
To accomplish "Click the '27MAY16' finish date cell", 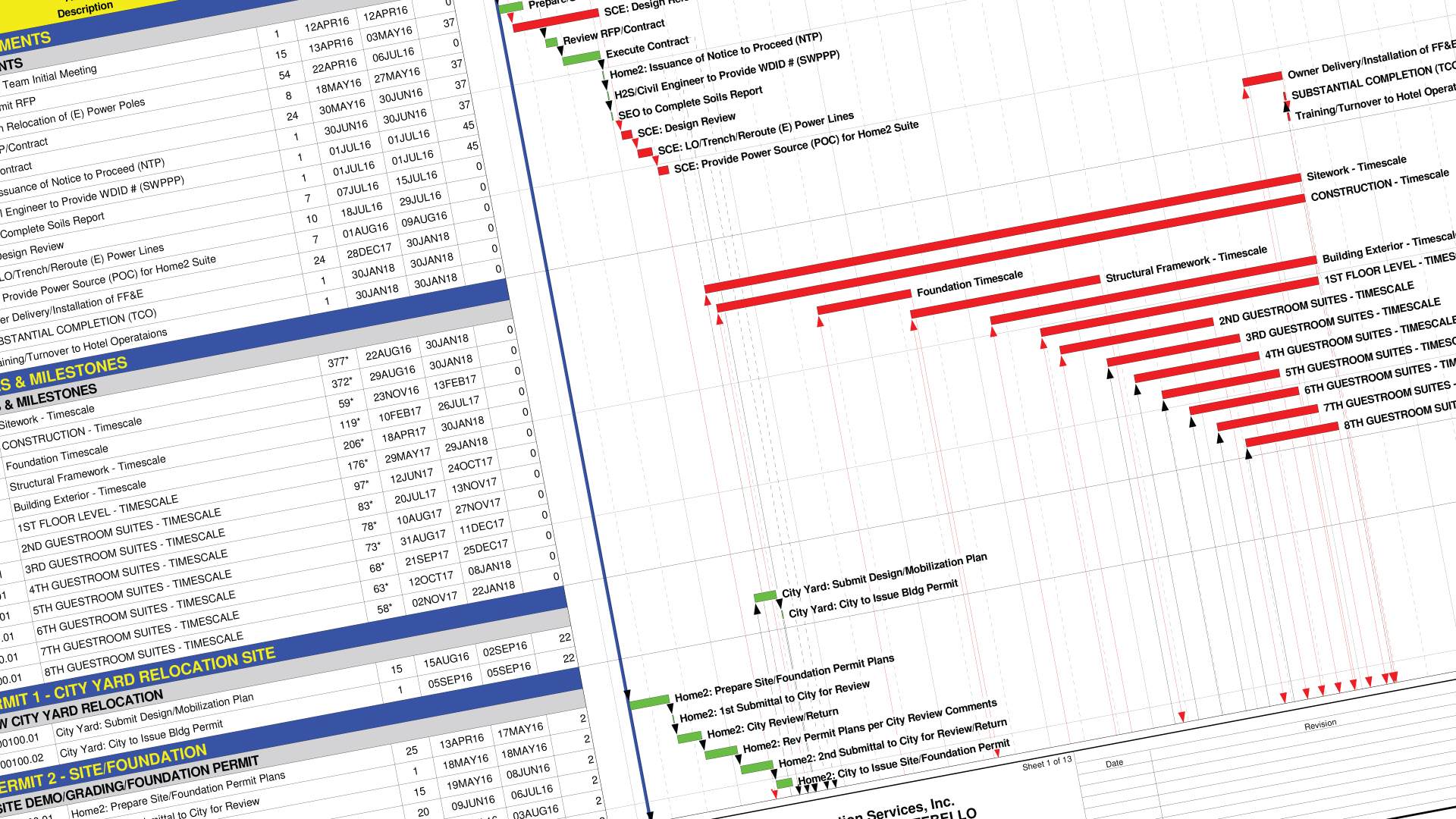I will pyautogui.click(x=397, y=76).
